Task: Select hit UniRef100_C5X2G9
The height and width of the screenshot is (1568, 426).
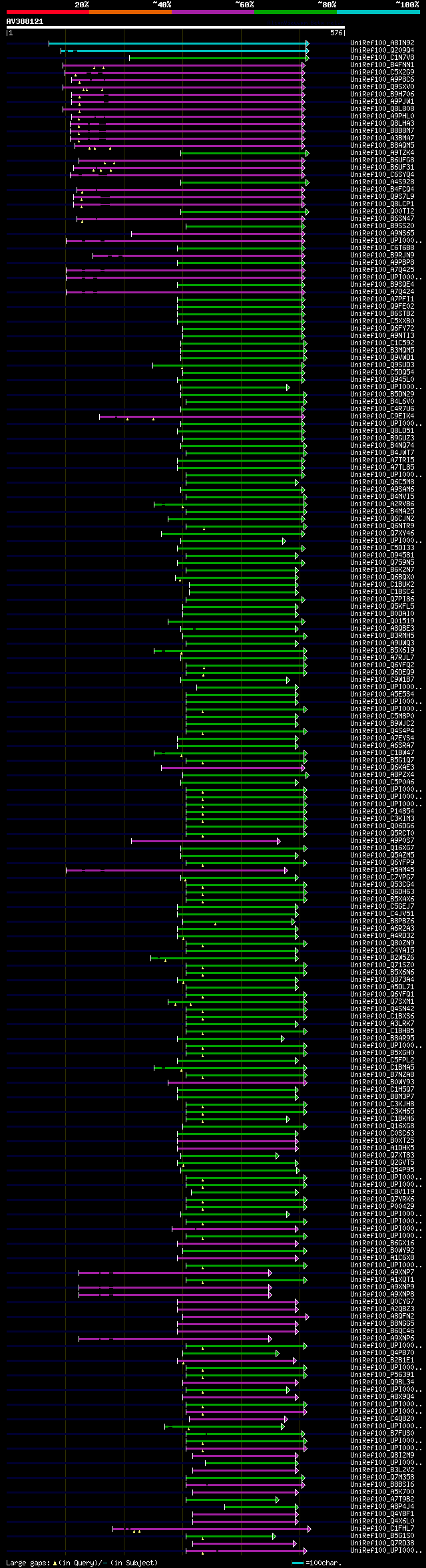Action: 382,73
